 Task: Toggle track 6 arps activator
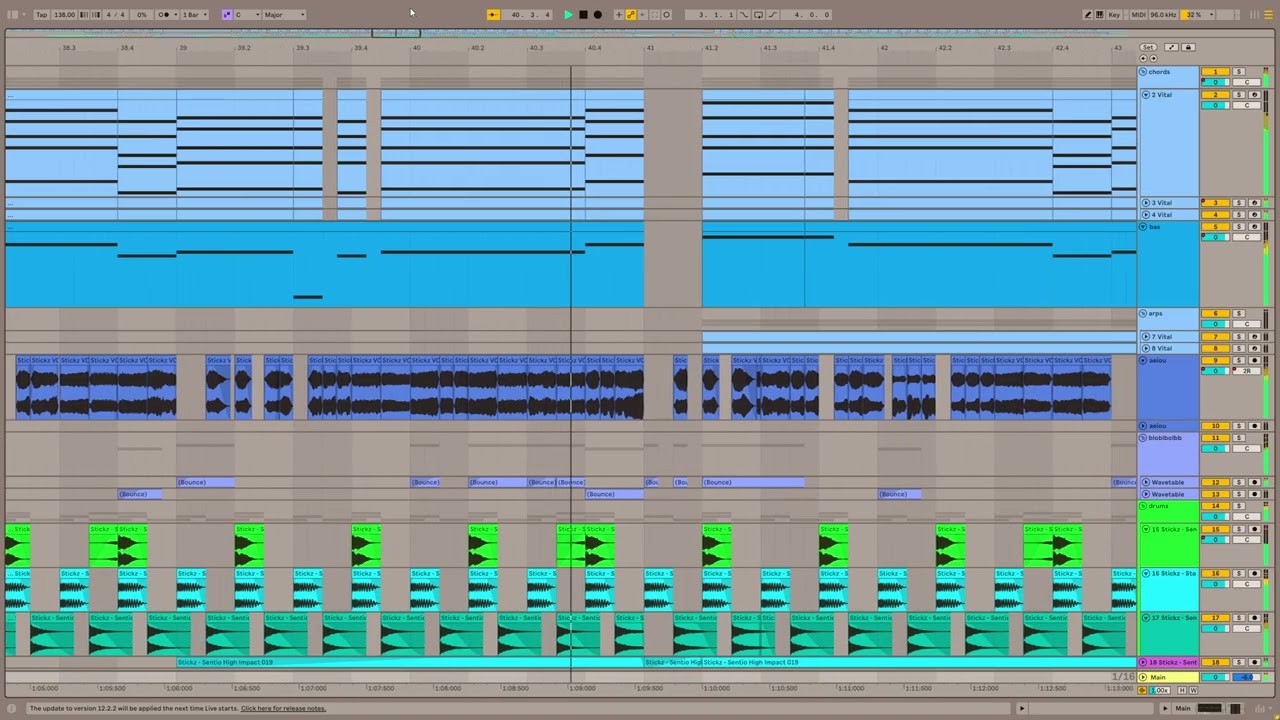coord(1215,314)
